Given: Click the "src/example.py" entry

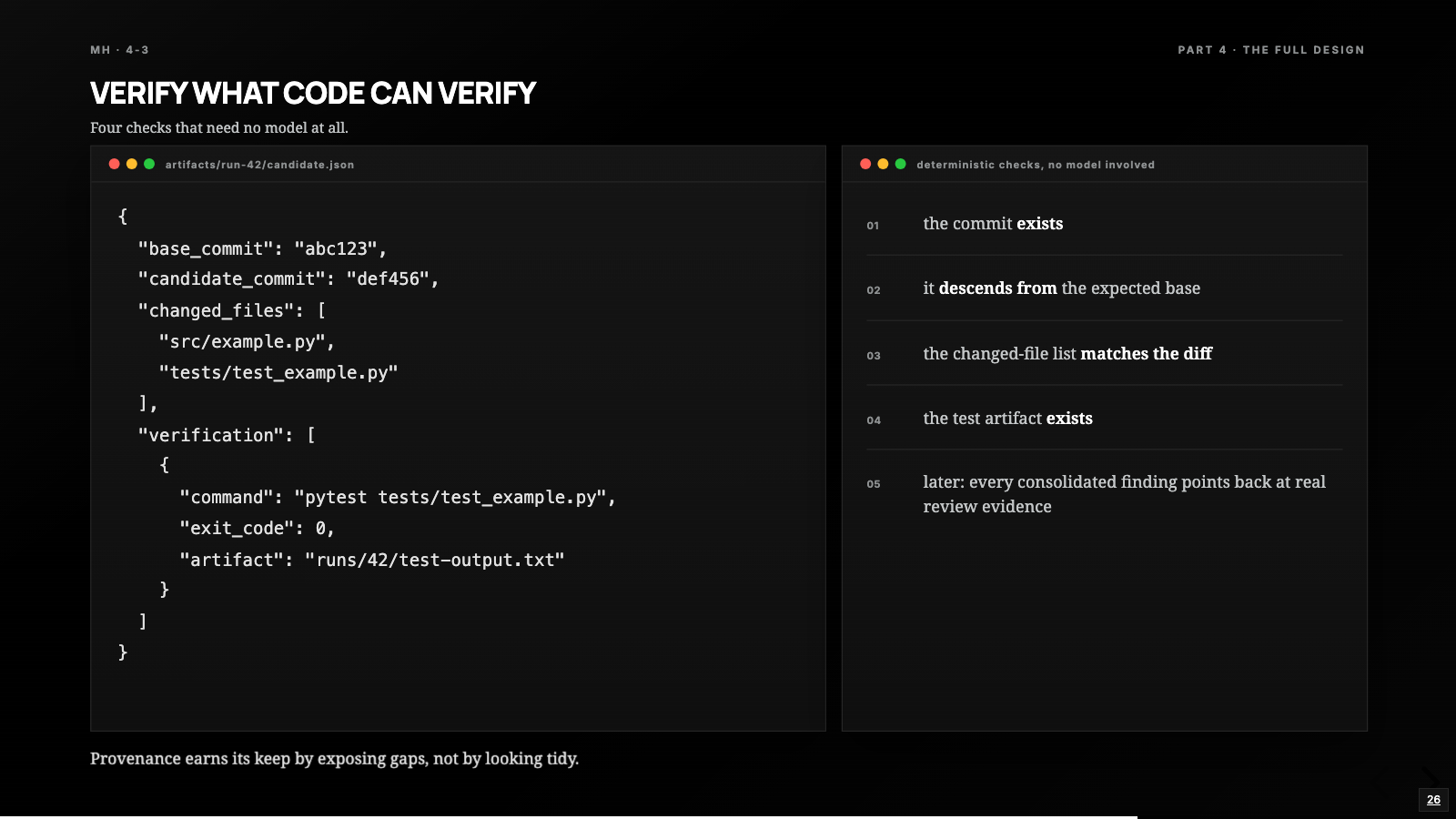Looking at the screenshot, I should click(248, 341).
